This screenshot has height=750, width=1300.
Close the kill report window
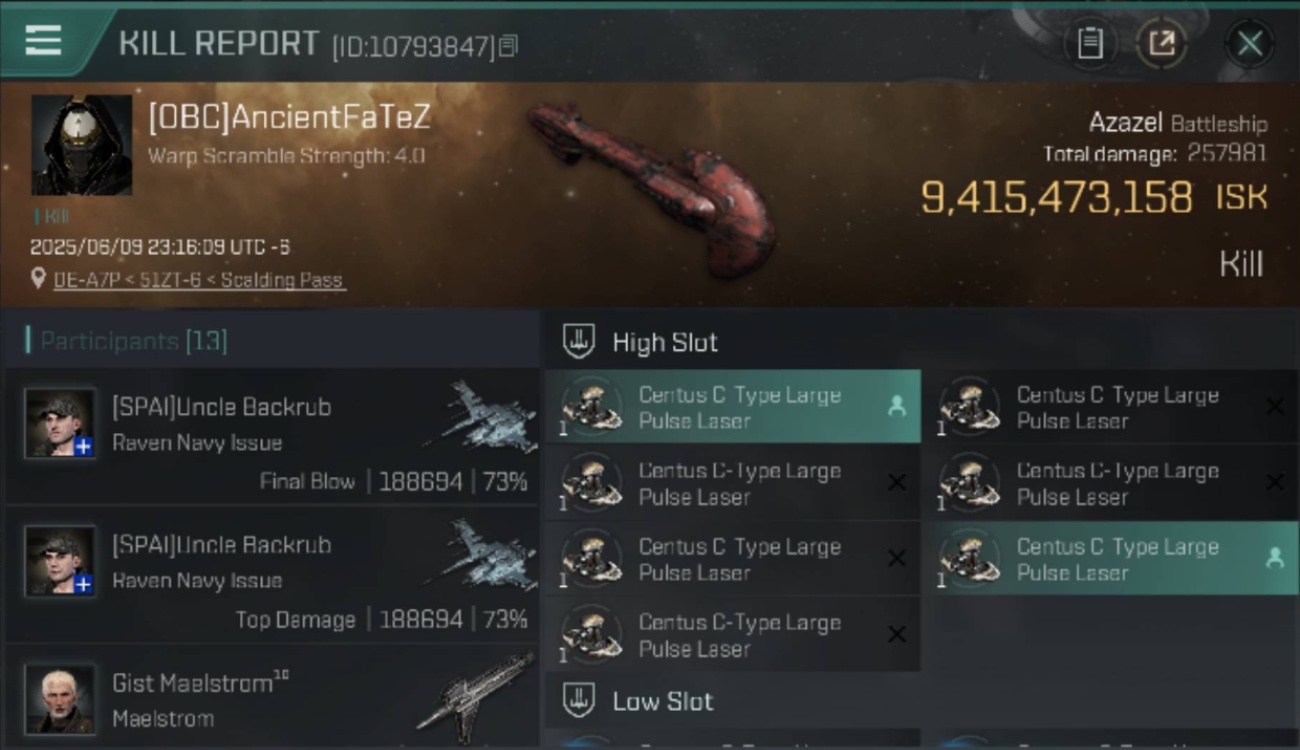1250,43
